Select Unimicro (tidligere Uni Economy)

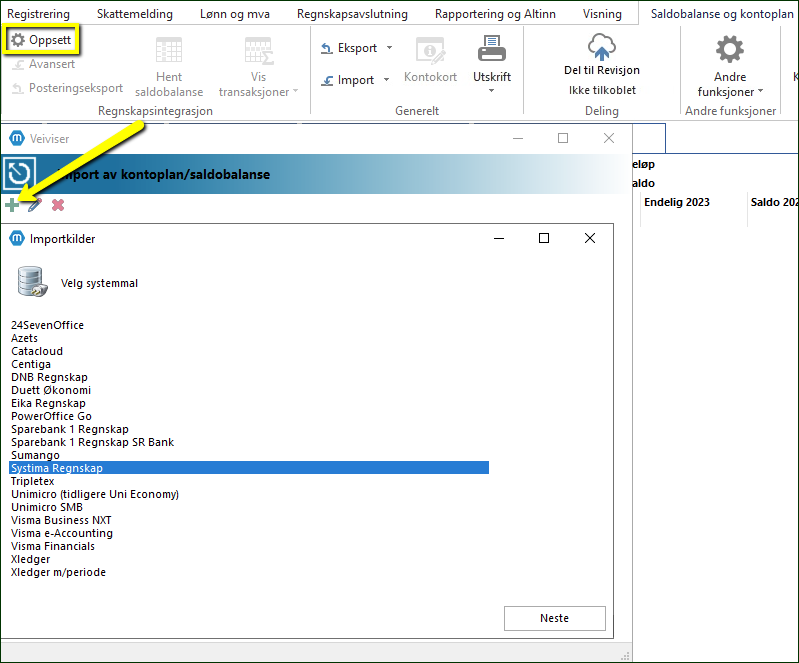coord(95,494)
